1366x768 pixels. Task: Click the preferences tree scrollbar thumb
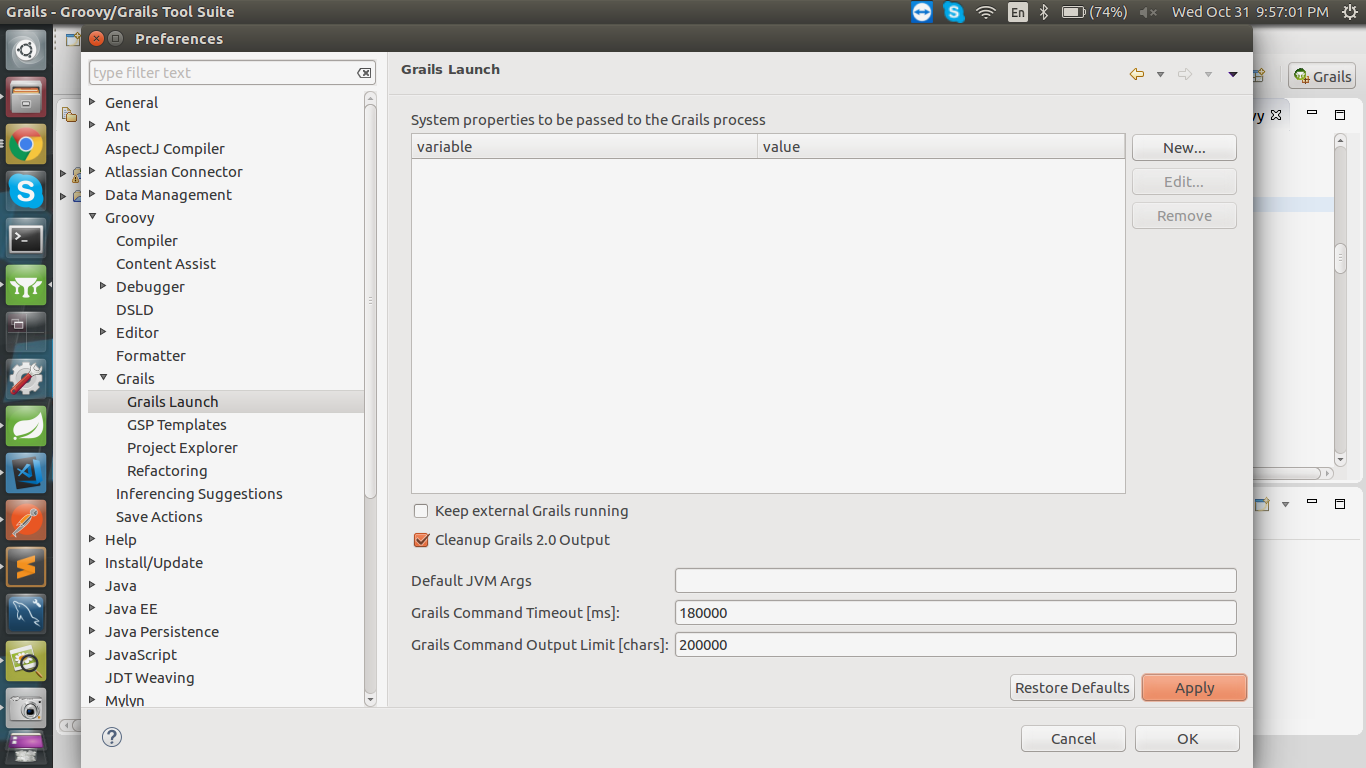(x=371, y=303)
